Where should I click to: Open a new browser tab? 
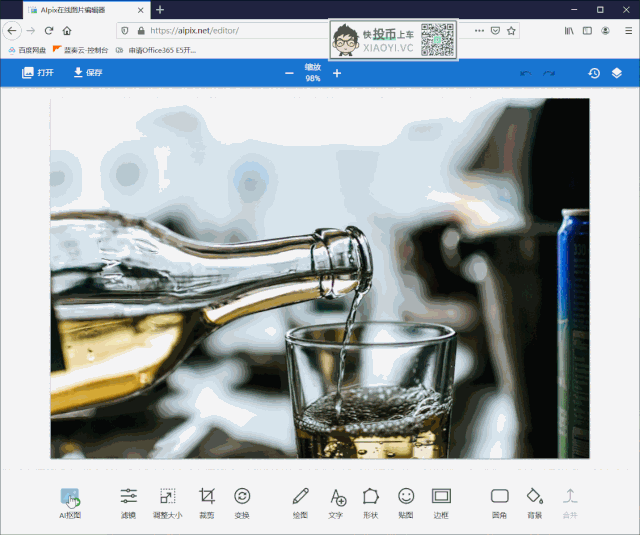click(160, 9)
